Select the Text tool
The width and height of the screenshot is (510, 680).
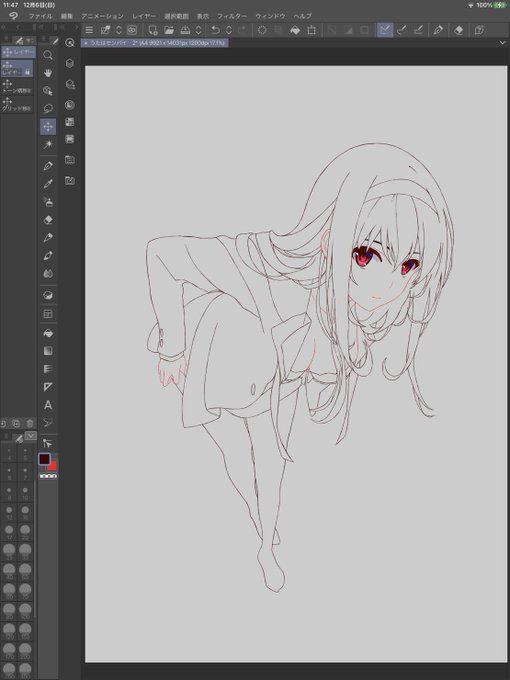click(x=48, y=405)
